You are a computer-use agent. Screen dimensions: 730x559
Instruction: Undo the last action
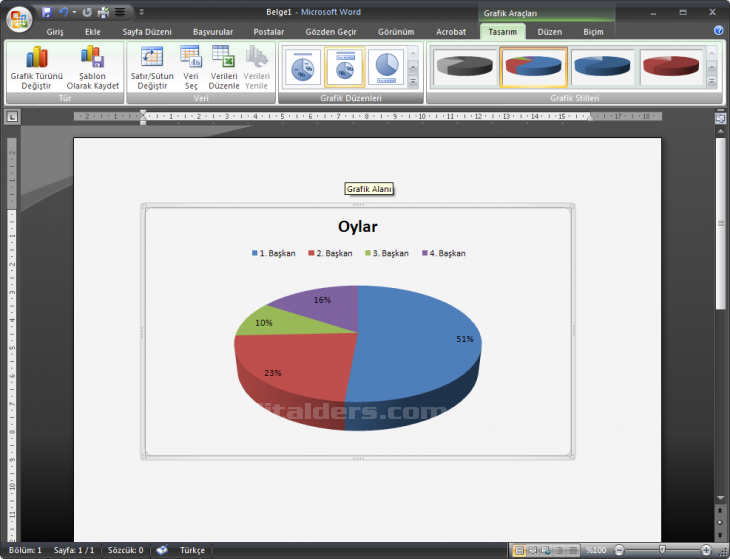[63, 12]
